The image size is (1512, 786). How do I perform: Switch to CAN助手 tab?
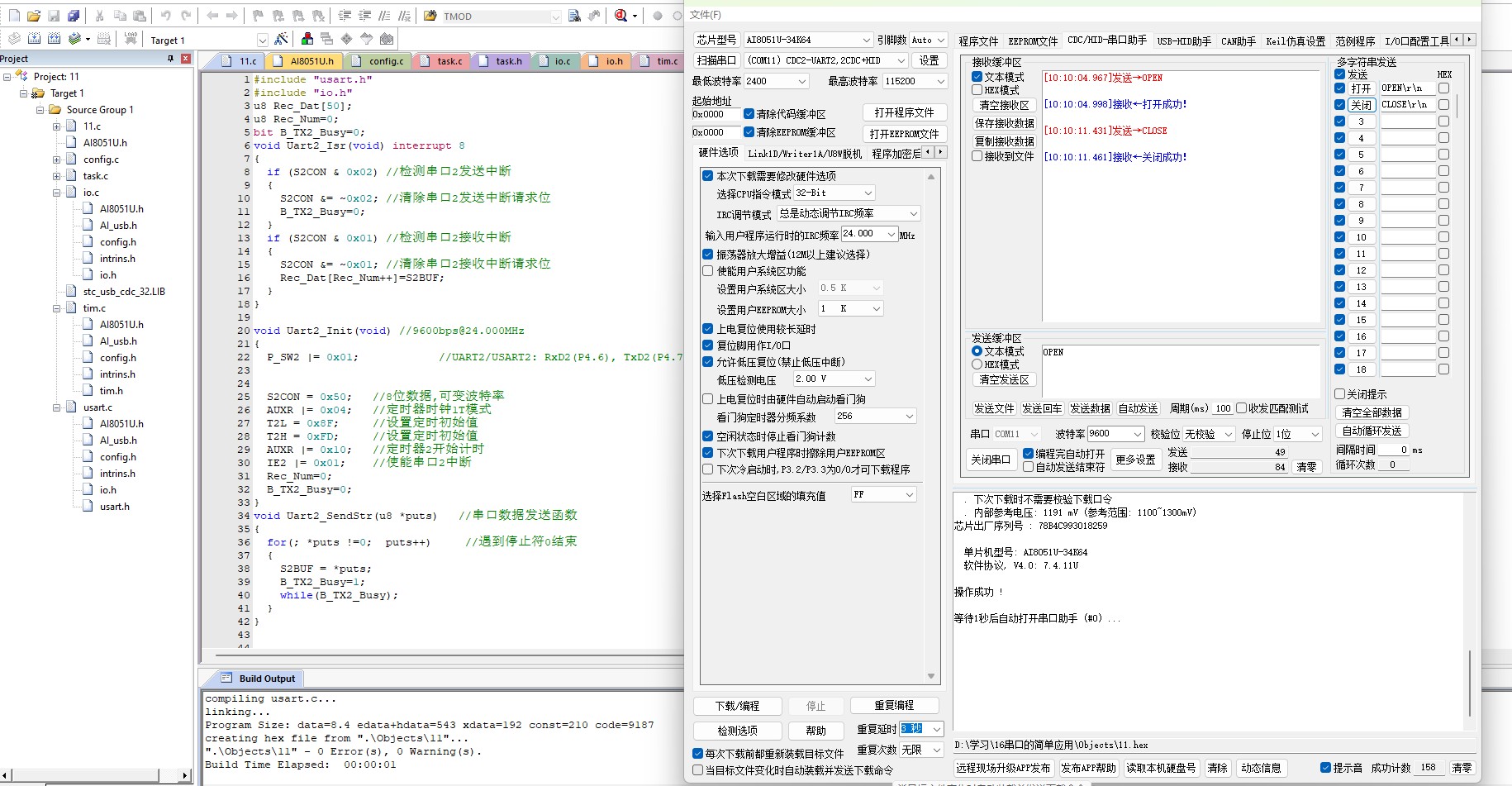(x=1239, y=40)
